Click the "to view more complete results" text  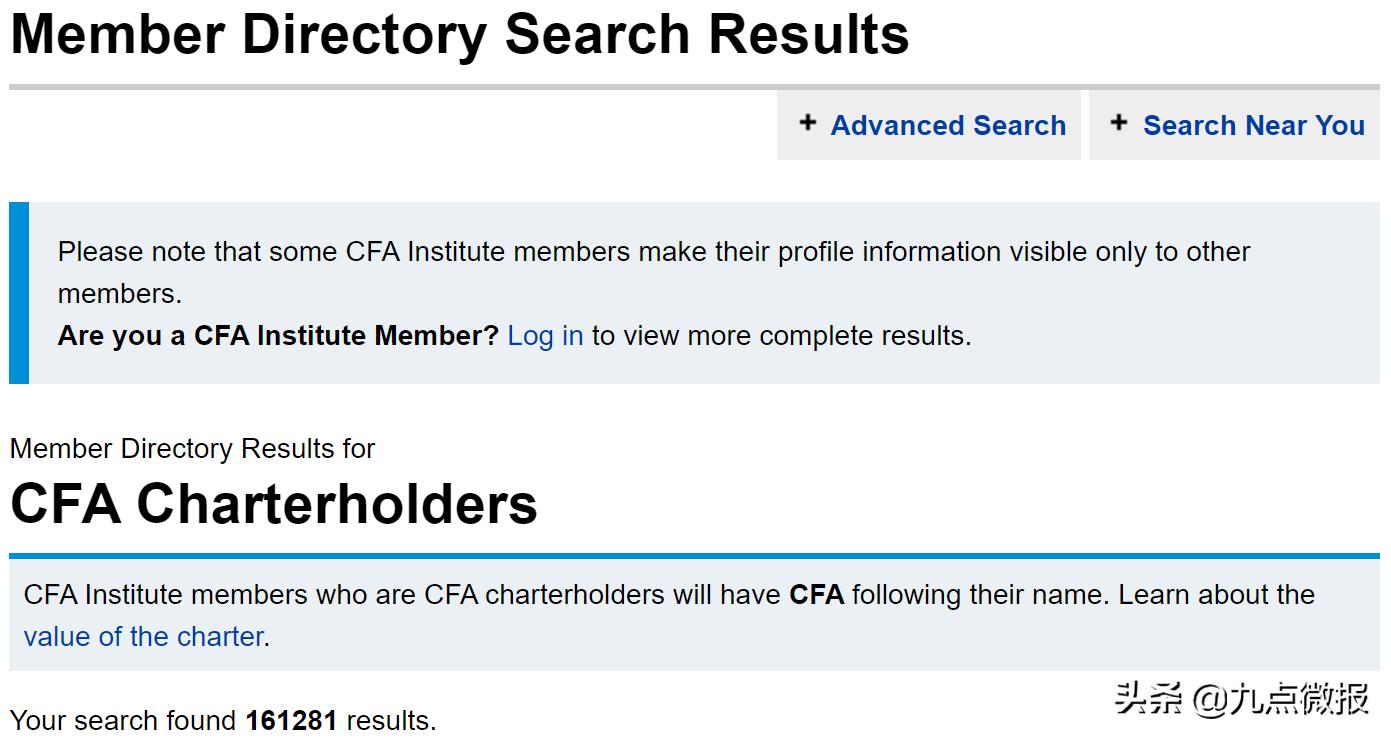pyautogui.click(x=781, y=336)
